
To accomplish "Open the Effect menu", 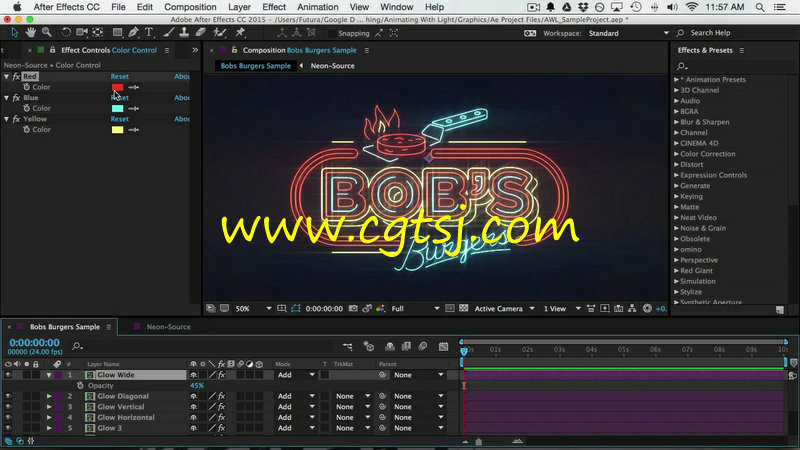I will 274,7.
